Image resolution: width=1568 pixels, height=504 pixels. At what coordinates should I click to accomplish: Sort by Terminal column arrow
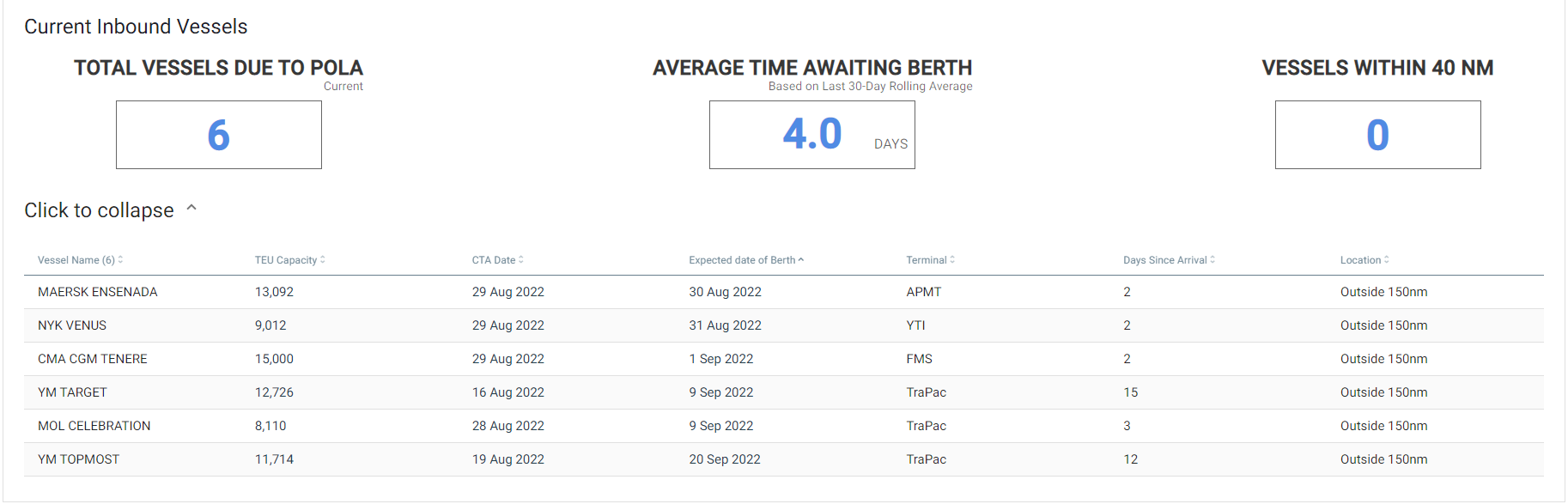(952, 260)
